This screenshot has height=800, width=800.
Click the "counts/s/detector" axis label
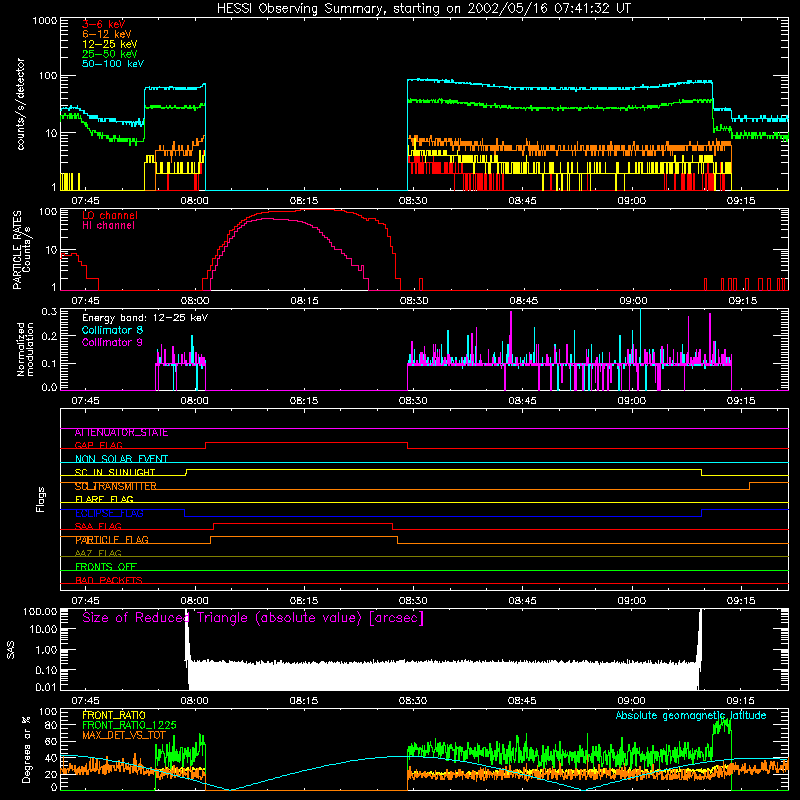coord(20,104)
